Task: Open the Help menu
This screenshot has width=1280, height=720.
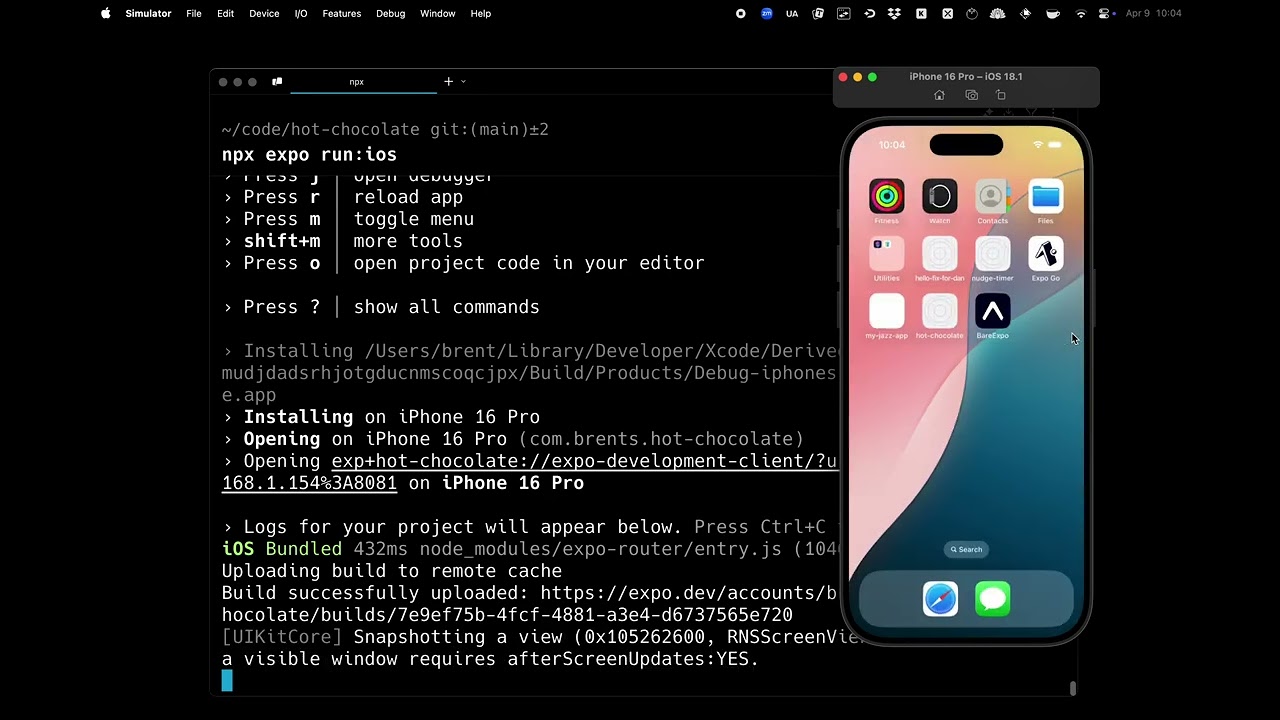Action: [x=480, y=13]
